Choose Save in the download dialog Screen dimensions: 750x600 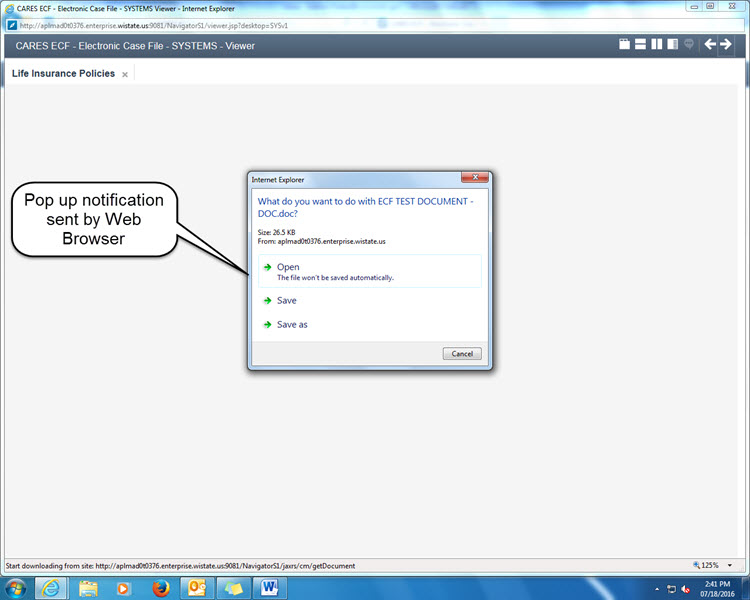[x=286, y=300]
